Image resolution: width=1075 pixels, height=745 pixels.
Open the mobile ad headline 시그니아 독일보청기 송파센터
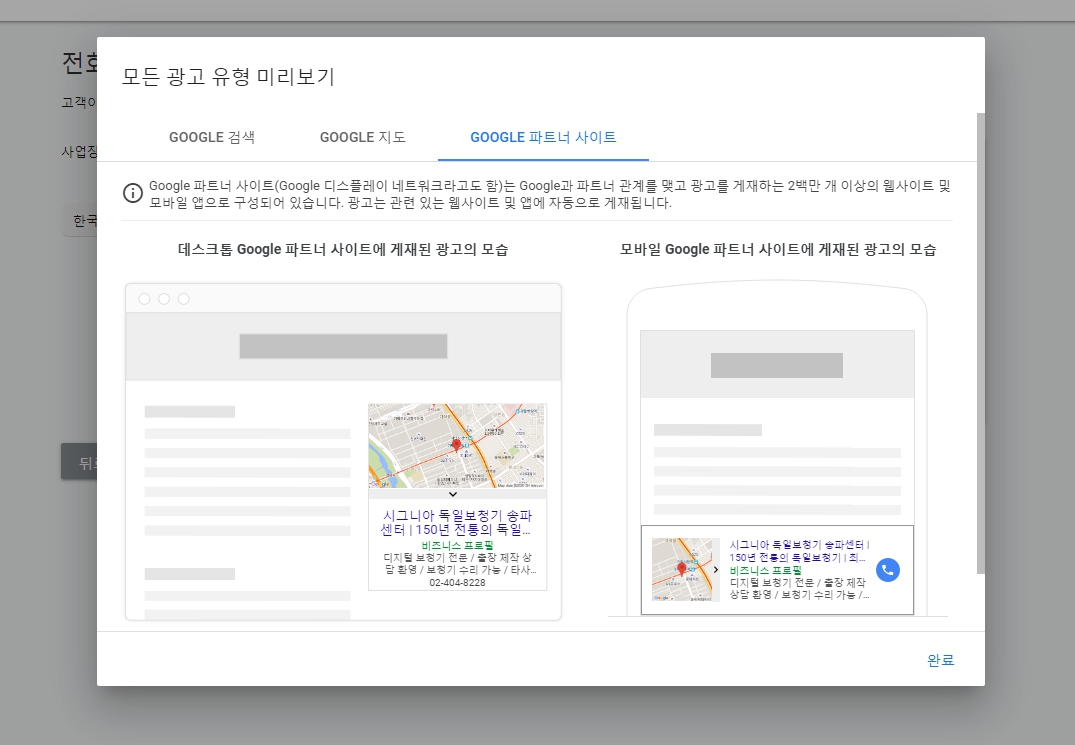[799, 551]
